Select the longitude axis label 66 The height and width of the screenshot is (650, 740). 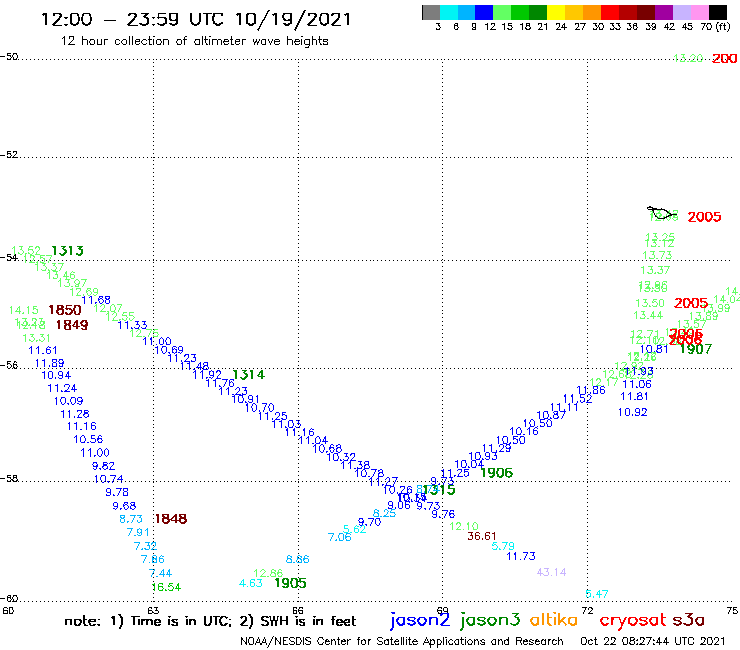pos(298,610)
